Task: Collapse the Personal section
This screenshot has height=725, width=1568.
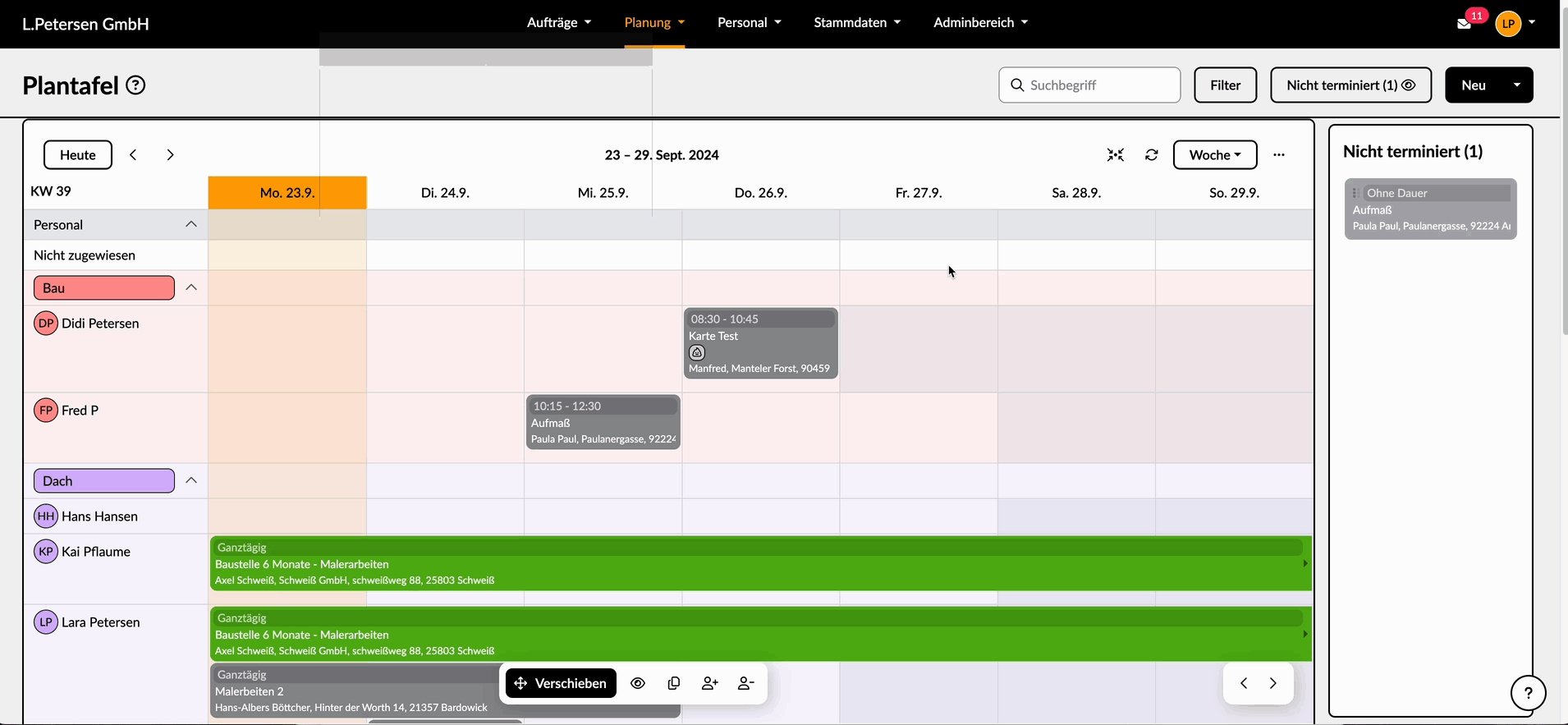Action: [191, 224]
